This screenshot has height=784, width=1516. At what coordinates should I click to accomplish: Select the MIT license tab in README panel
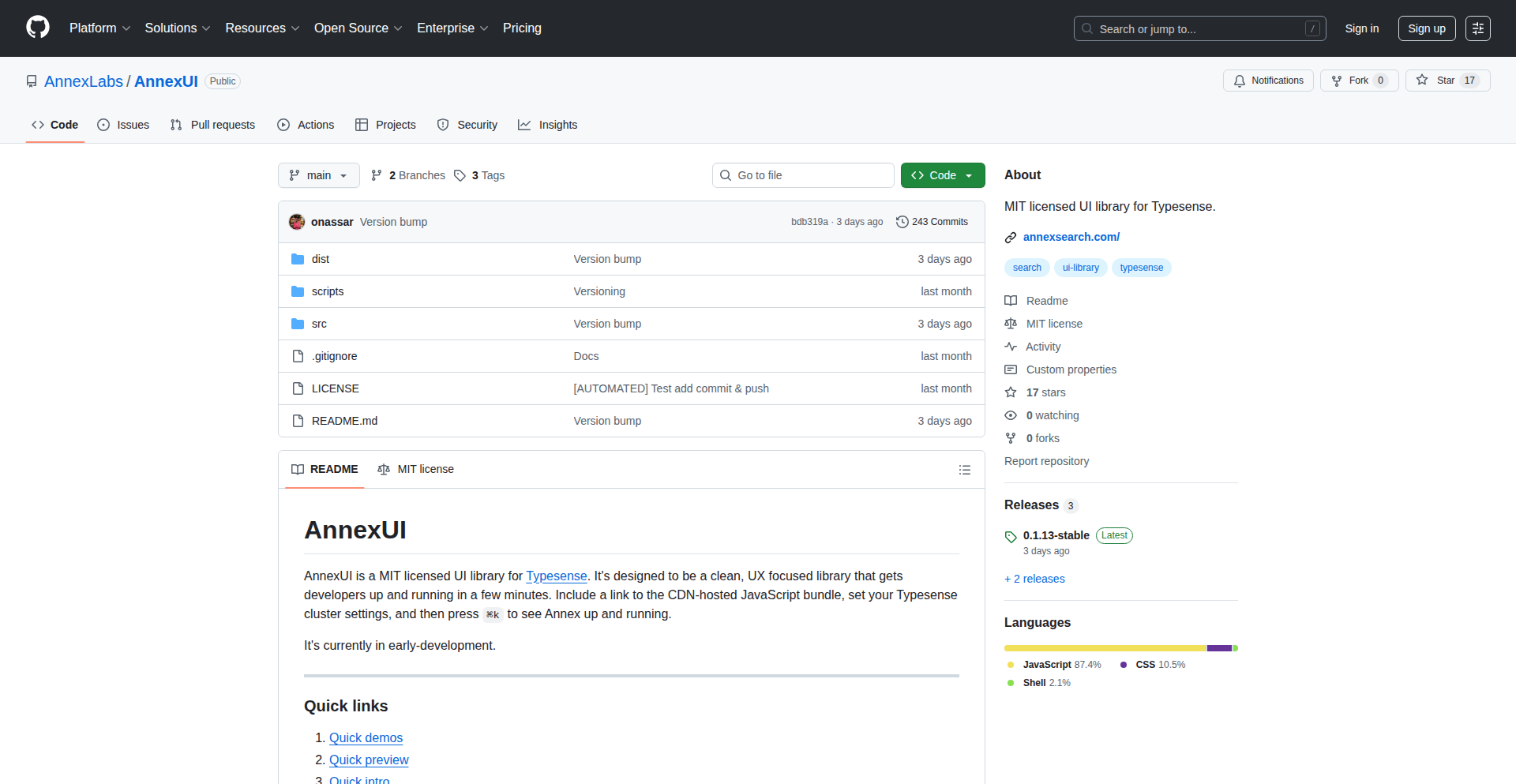416,469
